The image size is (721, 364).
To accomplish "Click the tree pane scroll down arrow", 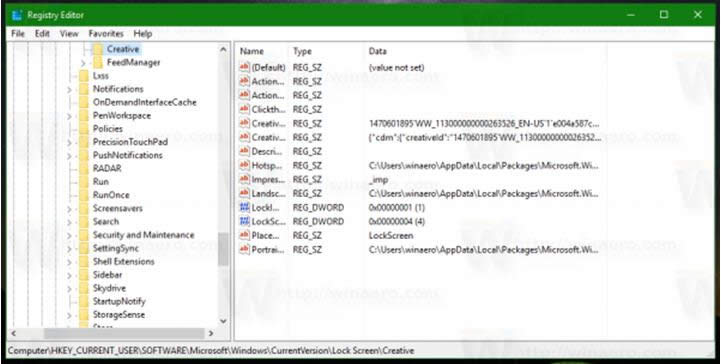I will coord(223,321).
